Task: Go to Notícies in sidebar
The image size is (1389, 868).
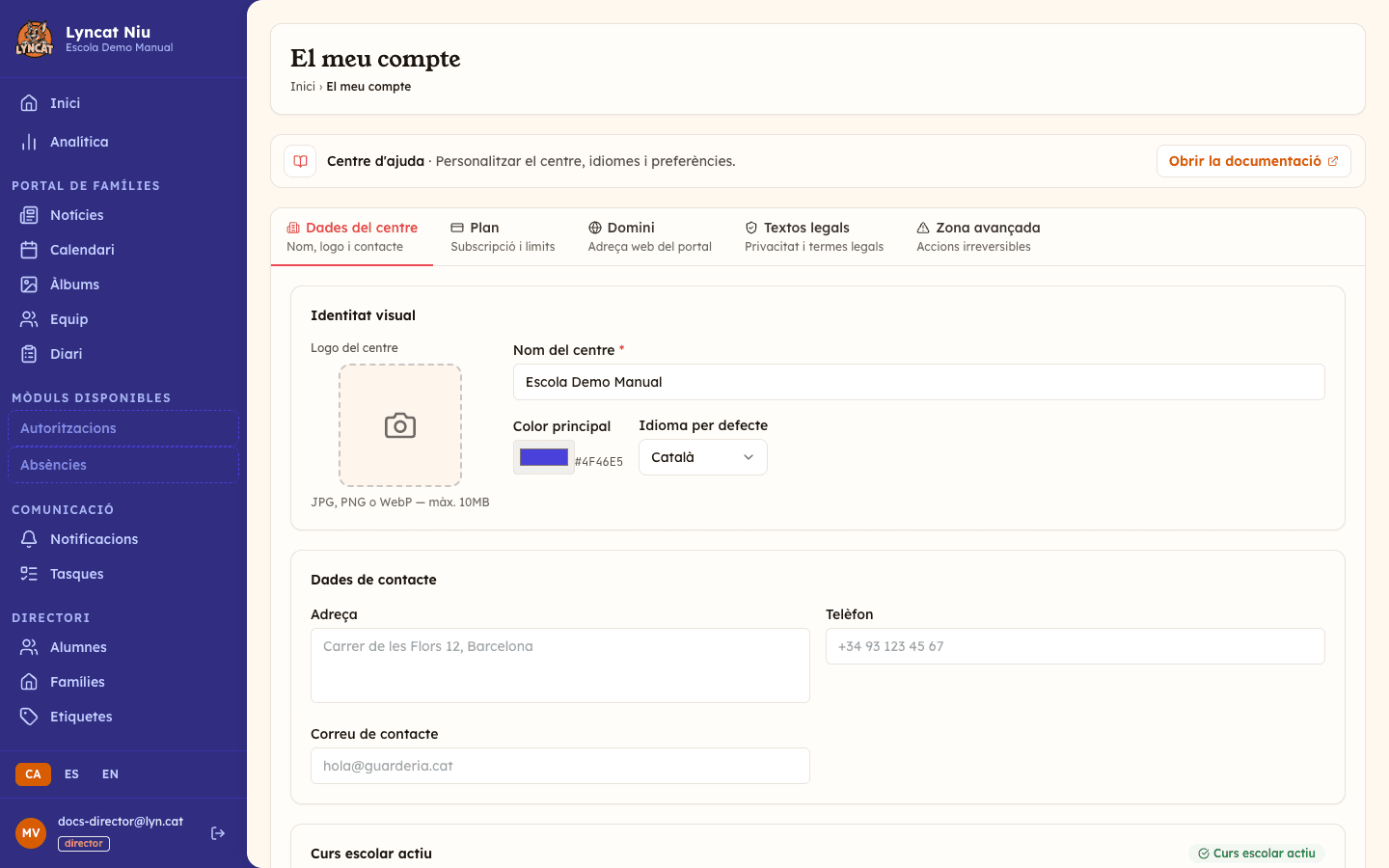Action: (123, 215)
